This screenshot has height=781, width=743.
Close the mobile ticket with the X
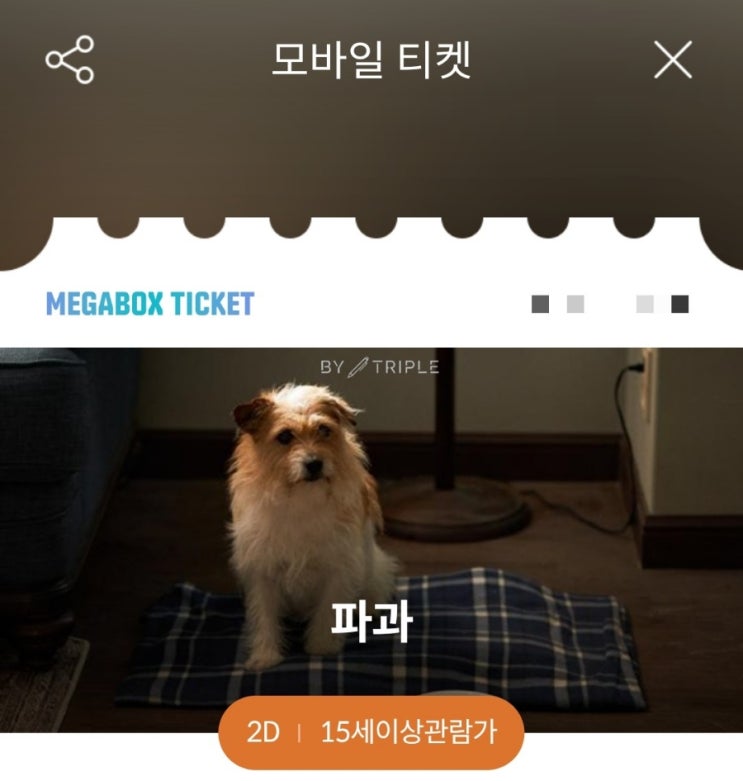click(x=673, y=60)
